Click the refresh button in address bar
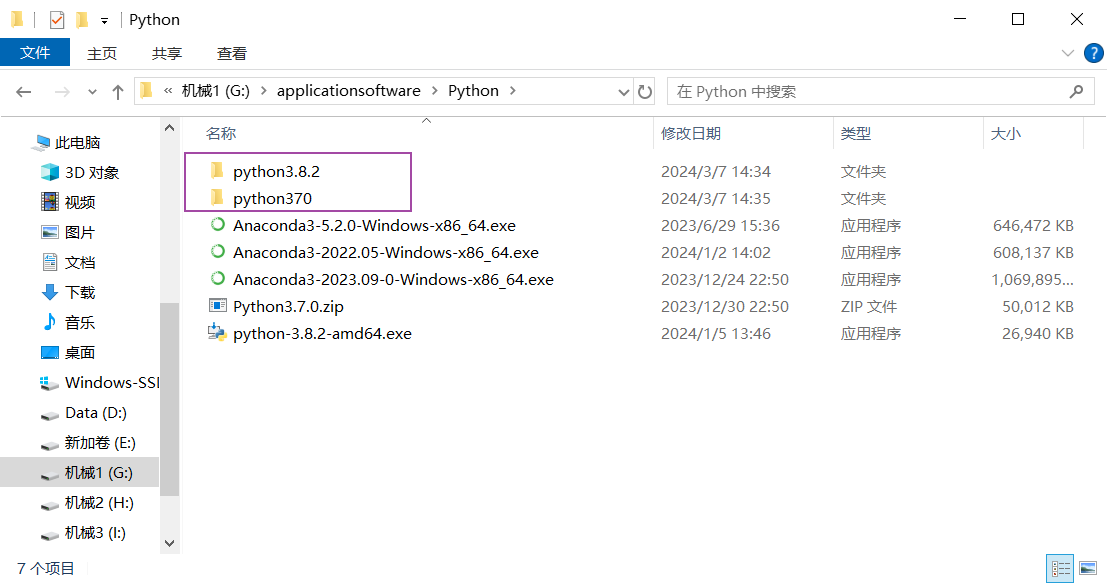The width and height of the screenshot is (1107, 583). [x=645, y=92]
